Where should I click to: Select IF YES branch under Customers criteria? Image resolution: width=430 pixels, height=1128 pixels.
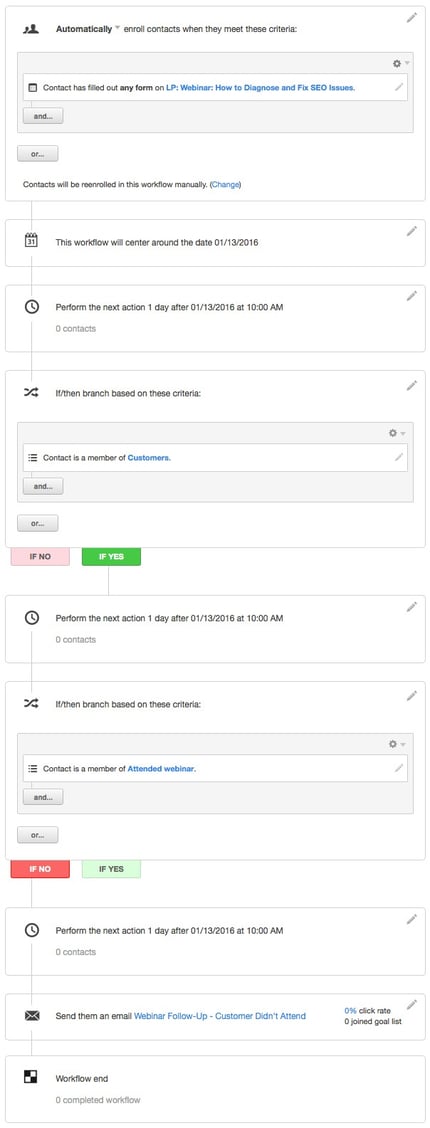111,557
